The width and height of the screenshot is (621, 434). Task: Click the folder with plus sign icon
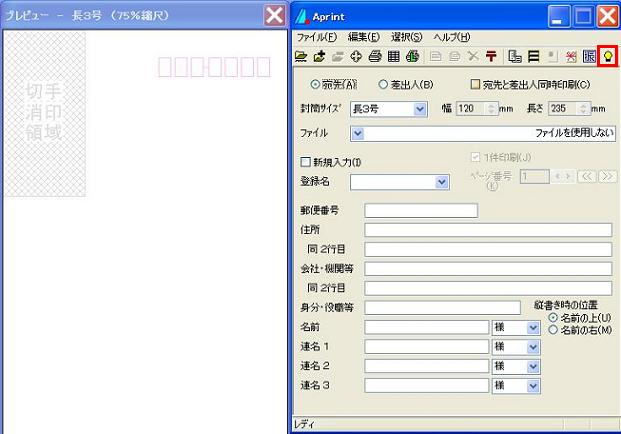point(319,57)
